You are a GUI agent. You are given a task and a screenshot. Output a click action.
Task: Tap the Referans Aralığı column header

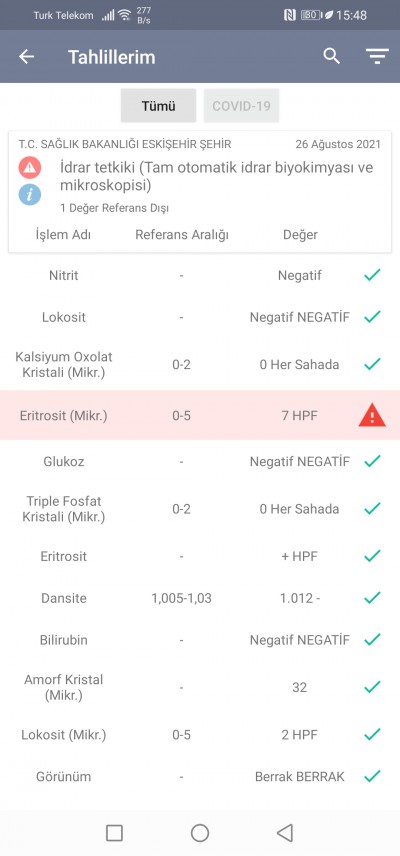tap(182, 235)
